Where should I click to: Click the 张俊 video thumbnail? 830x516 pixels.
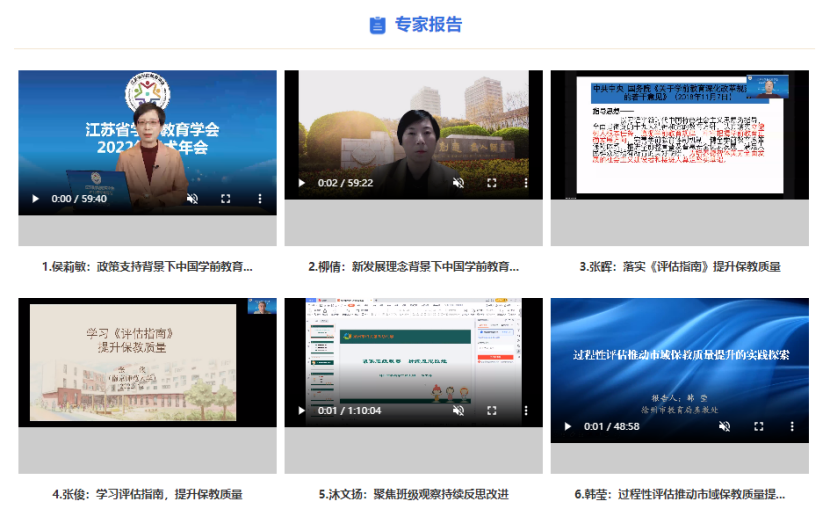pos(147,362)
